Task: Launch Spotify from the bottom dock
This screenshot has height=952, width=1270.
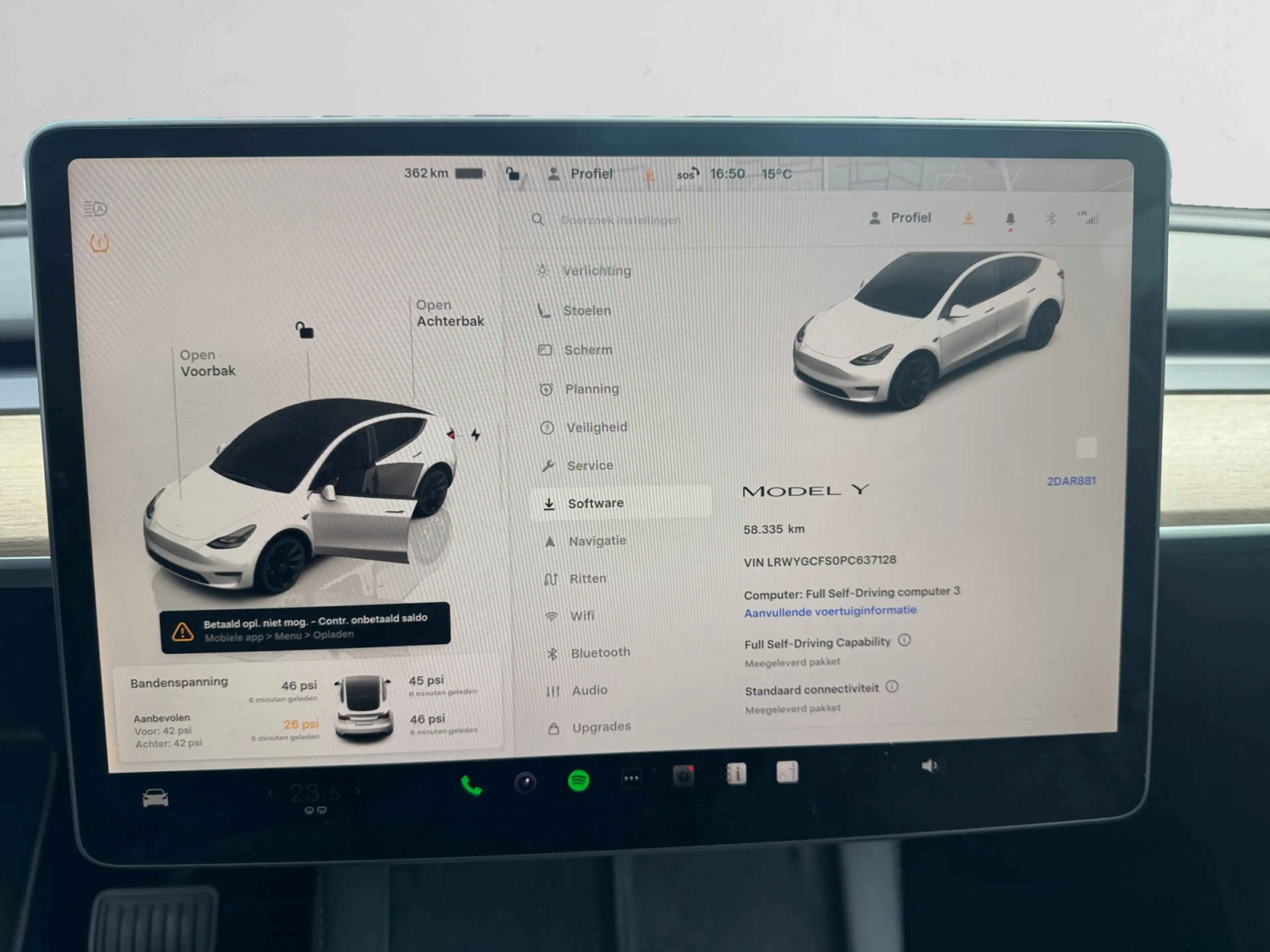Action: (578, 781)
